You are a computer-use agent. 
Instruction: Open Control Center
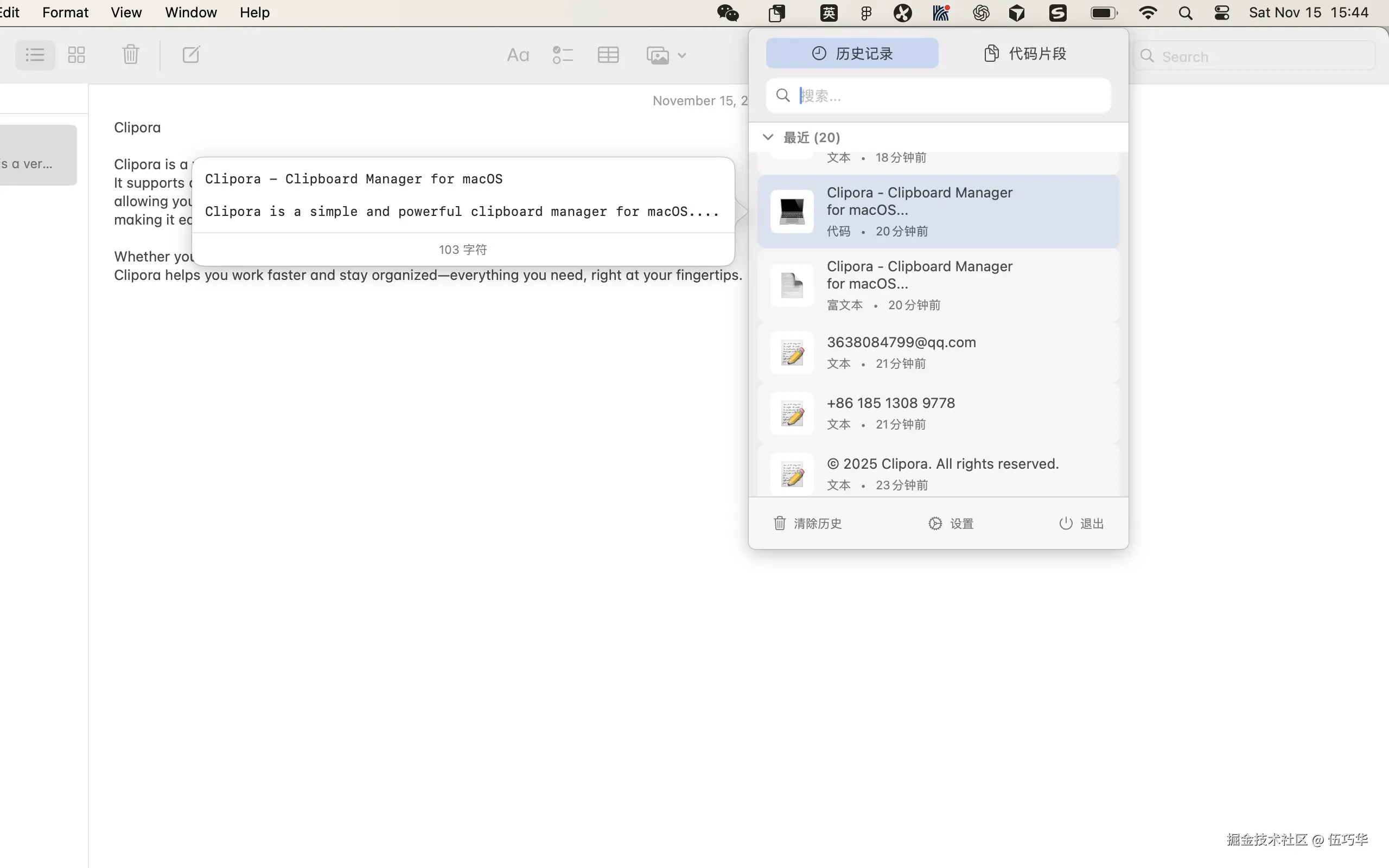point(1222,12)
